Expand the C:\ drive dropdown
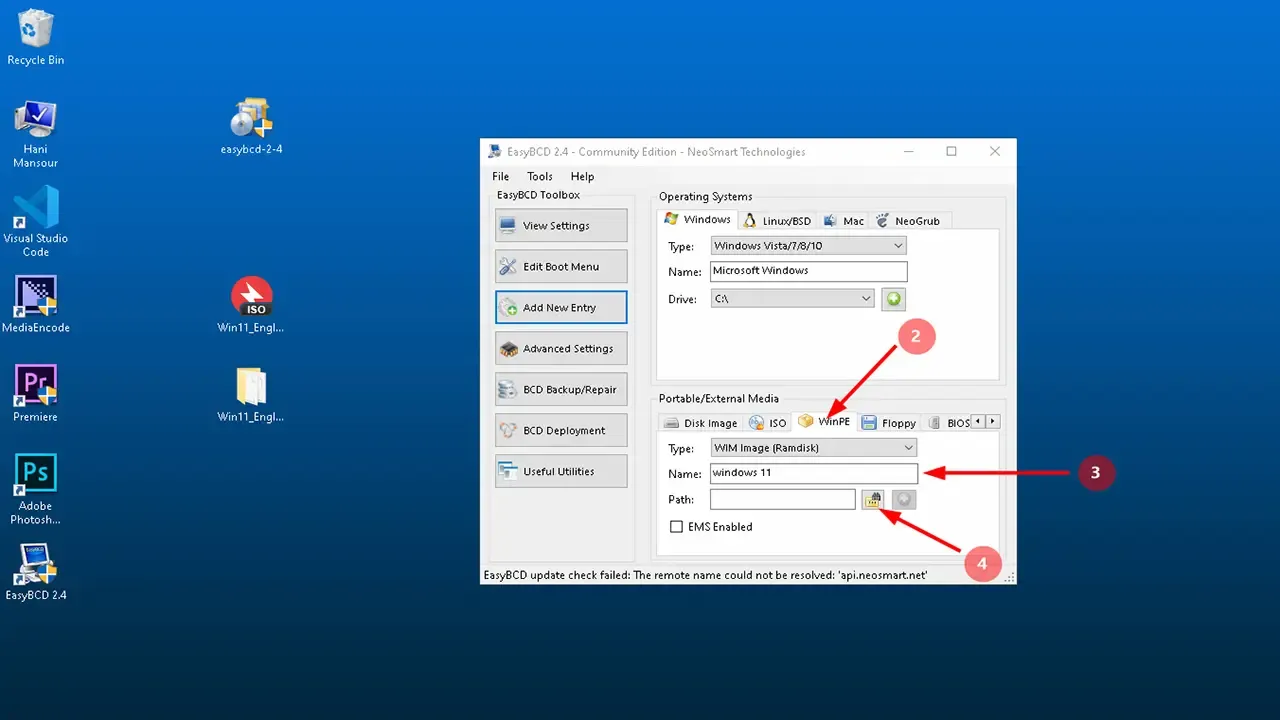Image resolution: width=1280 pixels, height=720 pixels. [x=793, y=299]
